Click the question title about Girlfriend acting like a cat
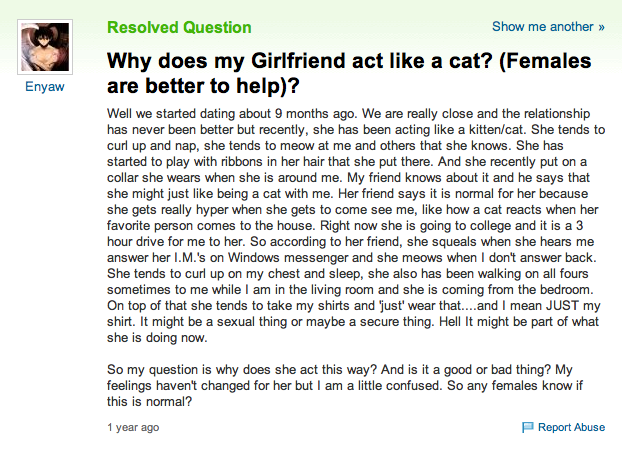This screenshot has width=622, height=465. [349, 73]
